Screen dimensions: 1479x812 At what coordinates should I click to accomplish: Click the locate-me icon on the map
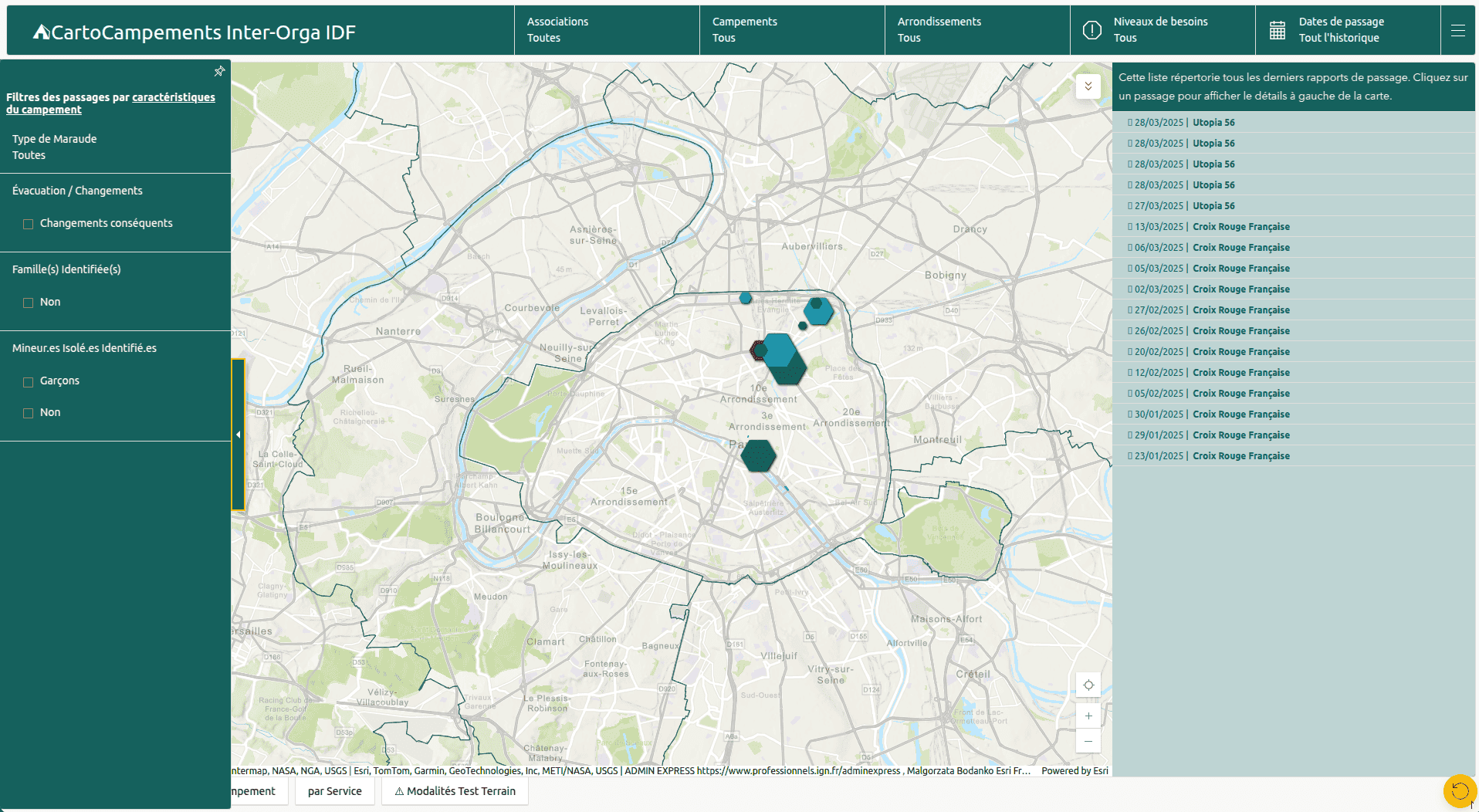click(x=1088, y=685)
